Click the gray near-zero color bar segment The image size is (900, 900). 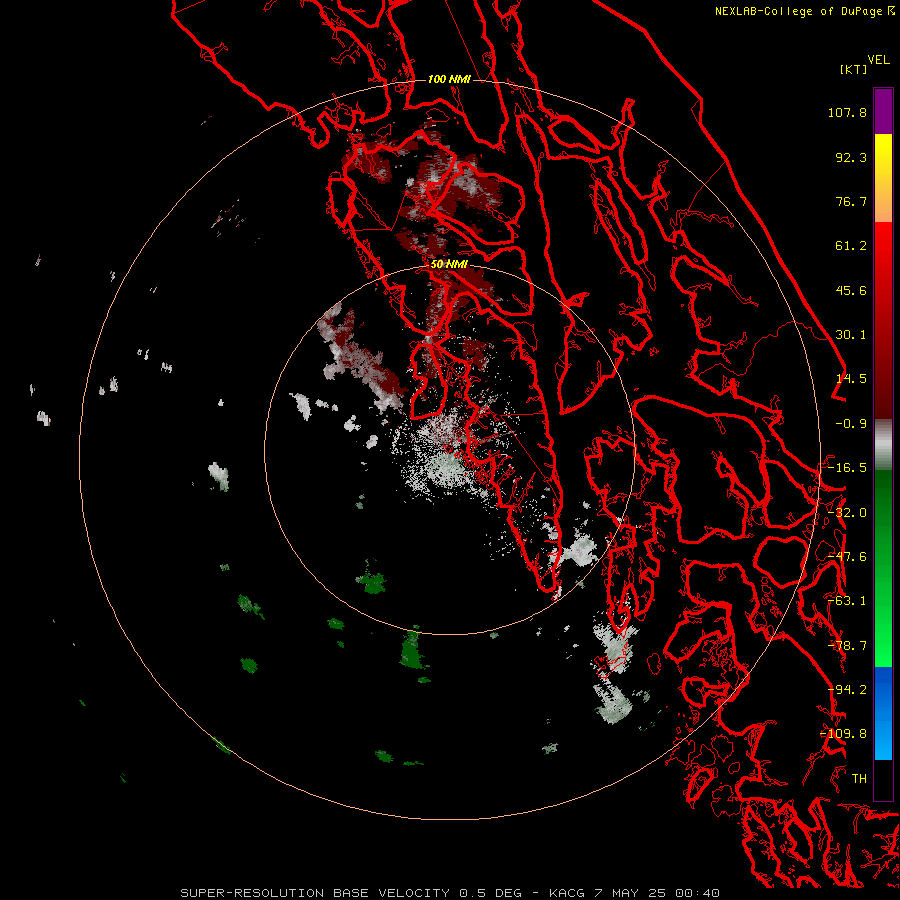click(x=883, y=445)
